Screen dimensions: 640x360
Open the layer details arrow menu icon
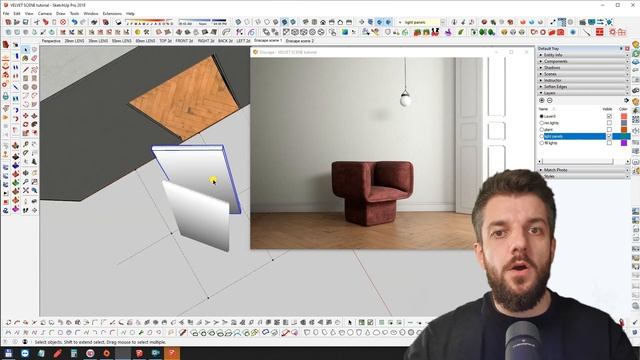pyautogui.click(x=626, y=100)
